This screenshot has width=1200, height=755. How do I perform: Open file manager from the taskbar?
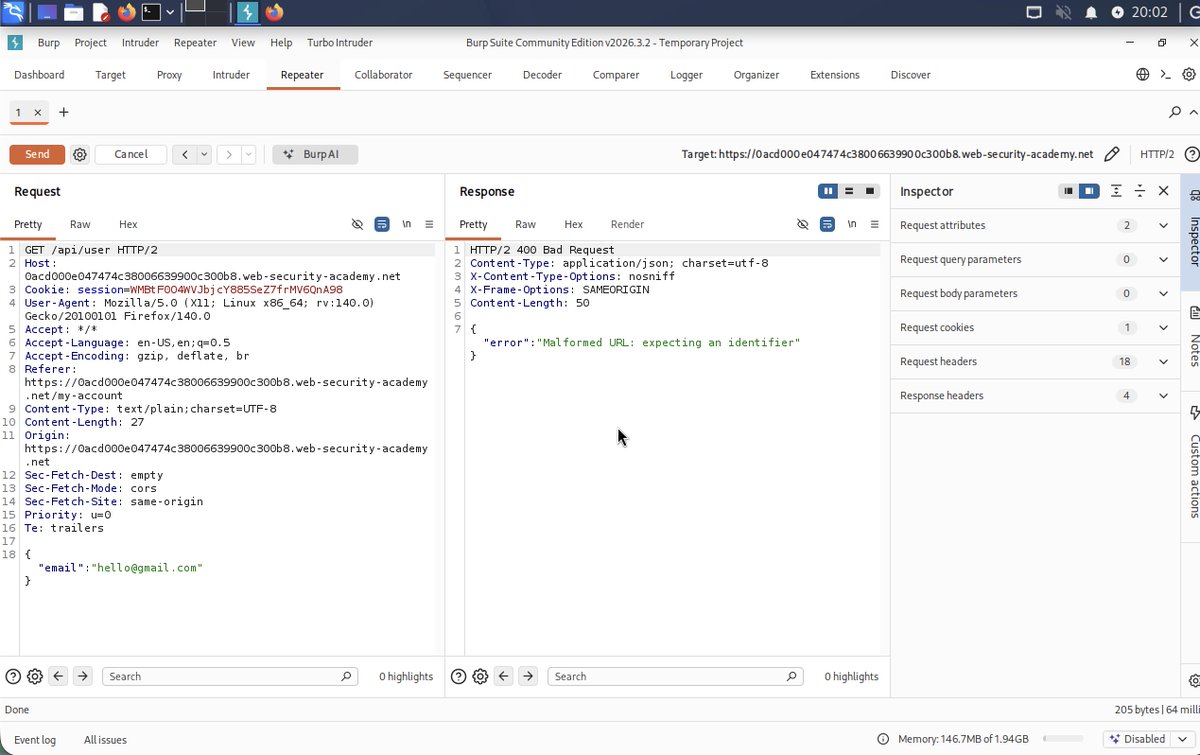tap(75, 12)
